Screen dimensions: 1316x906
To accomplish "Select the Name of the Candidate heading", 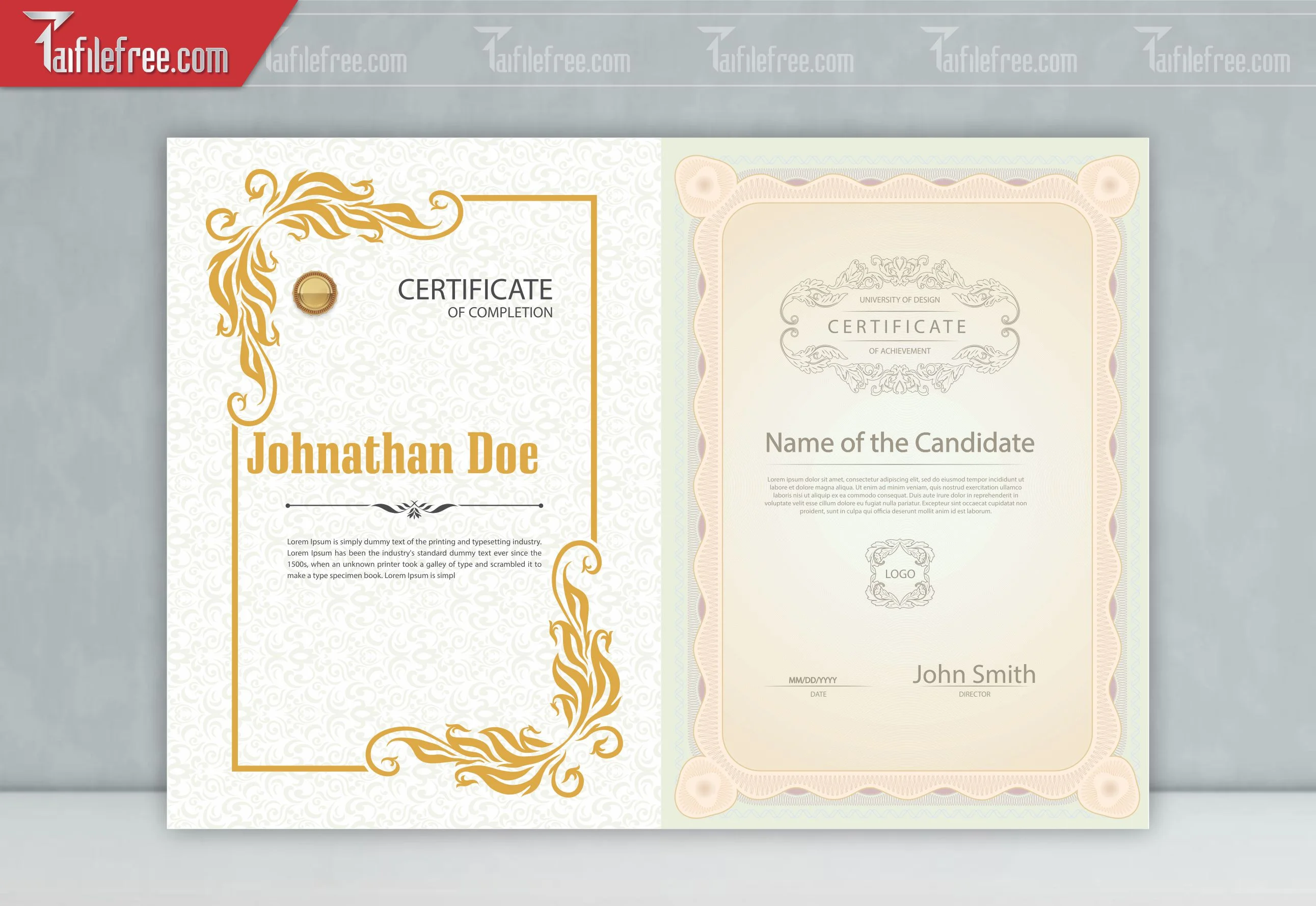I will 900,443.
